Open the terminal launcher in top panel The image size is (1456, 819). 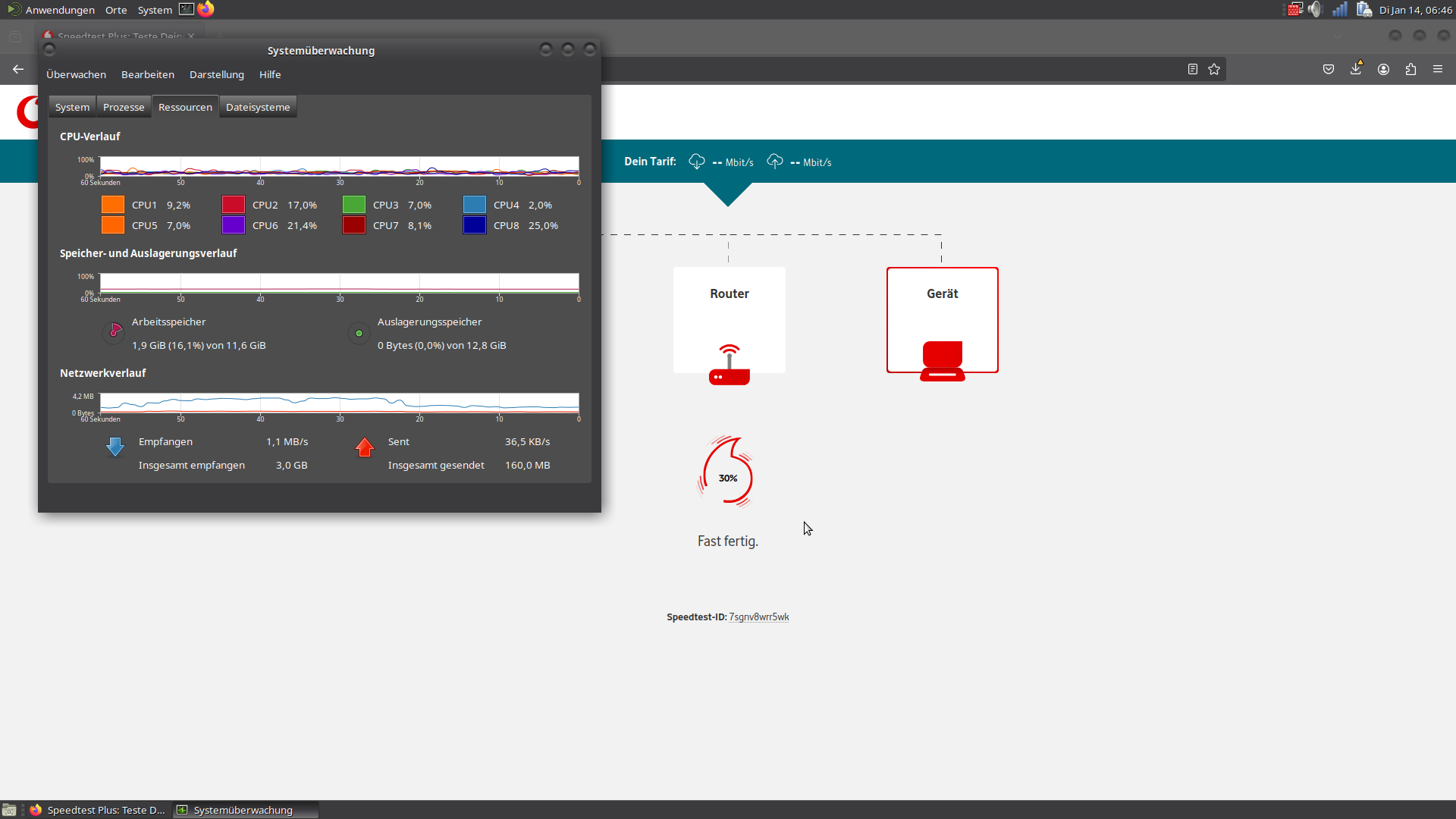(186, 9)
